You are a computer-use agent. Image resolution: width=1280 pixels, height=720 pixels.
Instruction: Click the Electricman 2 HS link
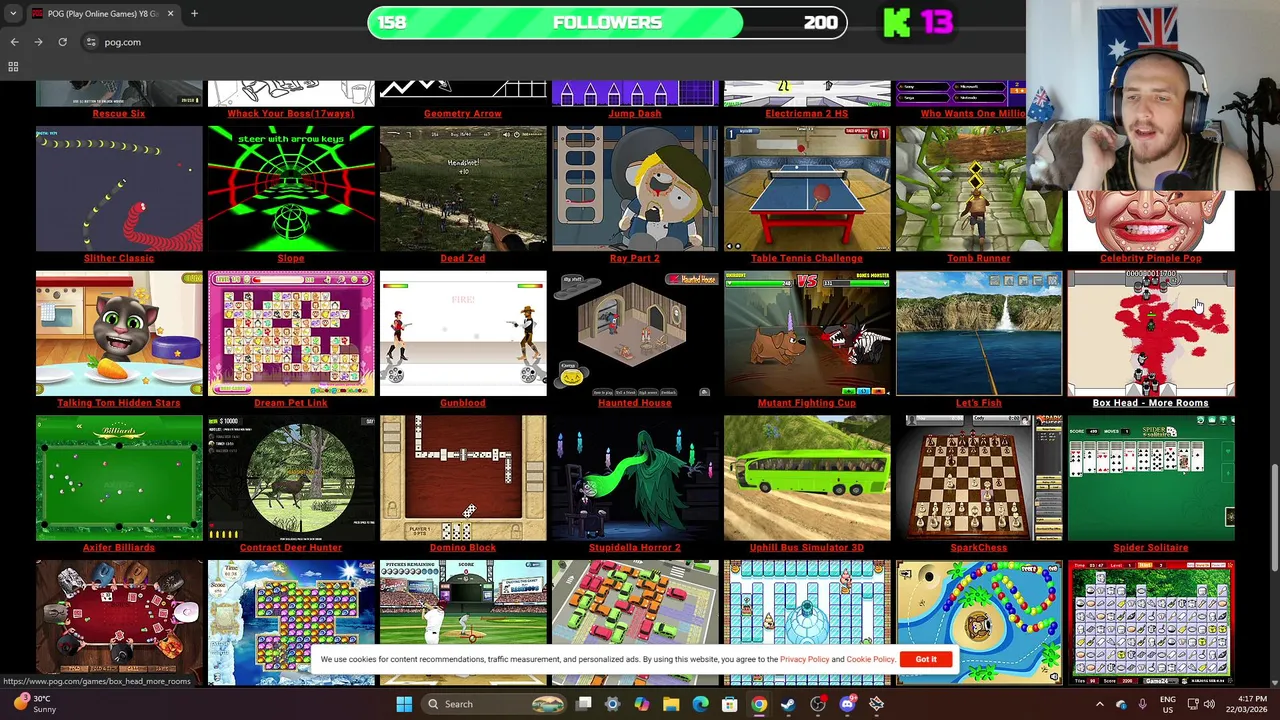[807, 113]
